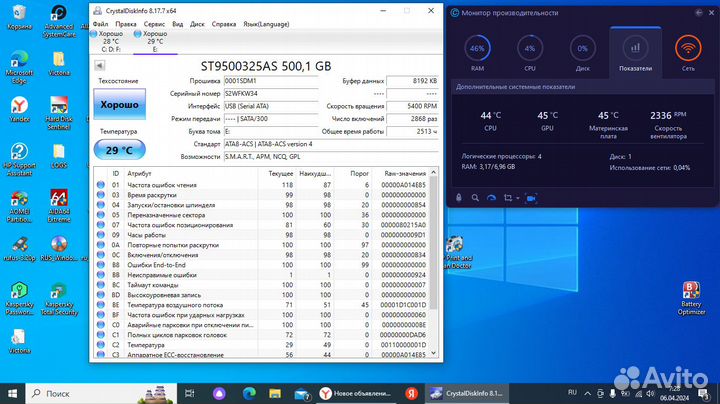
Task: Click the speed boost icon in performance monitor
Action: click(491, 198)
